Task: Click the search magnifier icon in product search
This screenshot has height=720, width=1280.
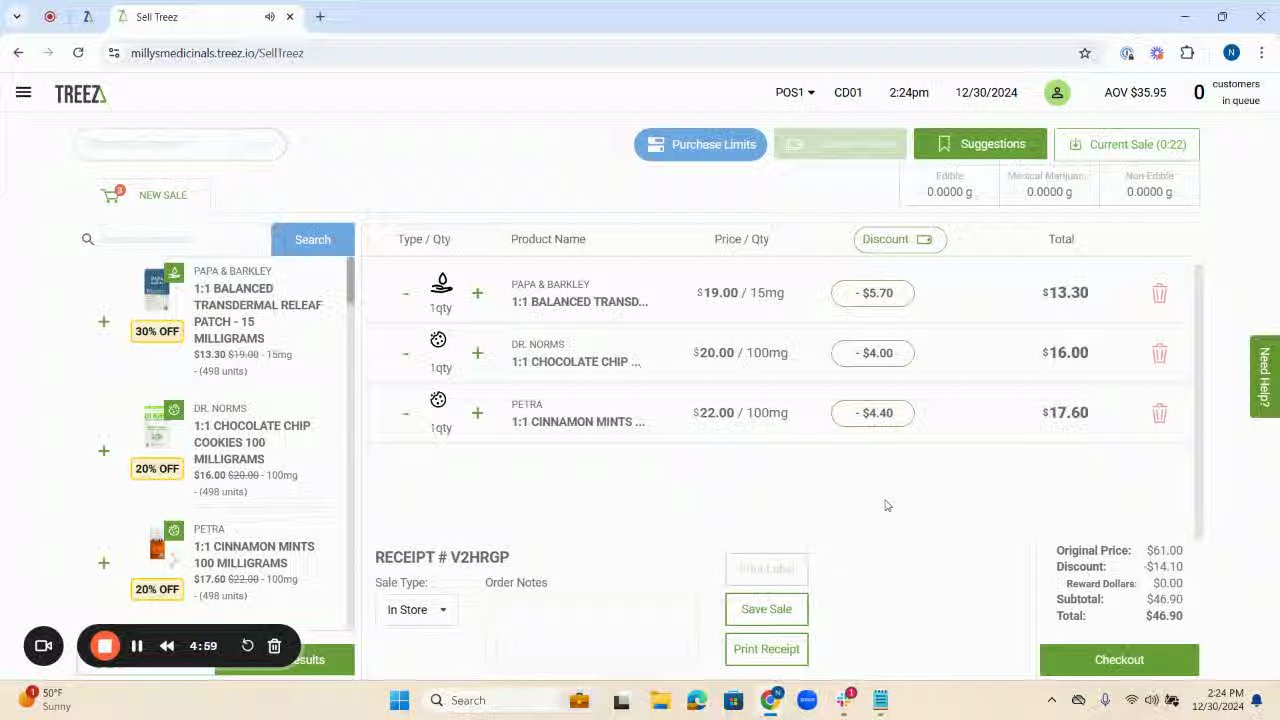Action: 88,239
